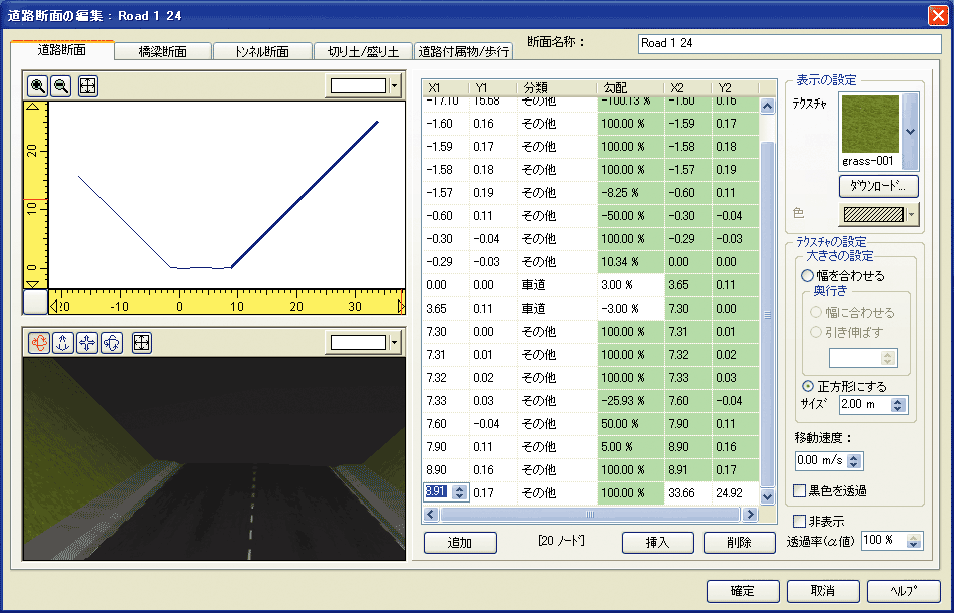Open the color dropdown above the 3D preview

[394, 343]
